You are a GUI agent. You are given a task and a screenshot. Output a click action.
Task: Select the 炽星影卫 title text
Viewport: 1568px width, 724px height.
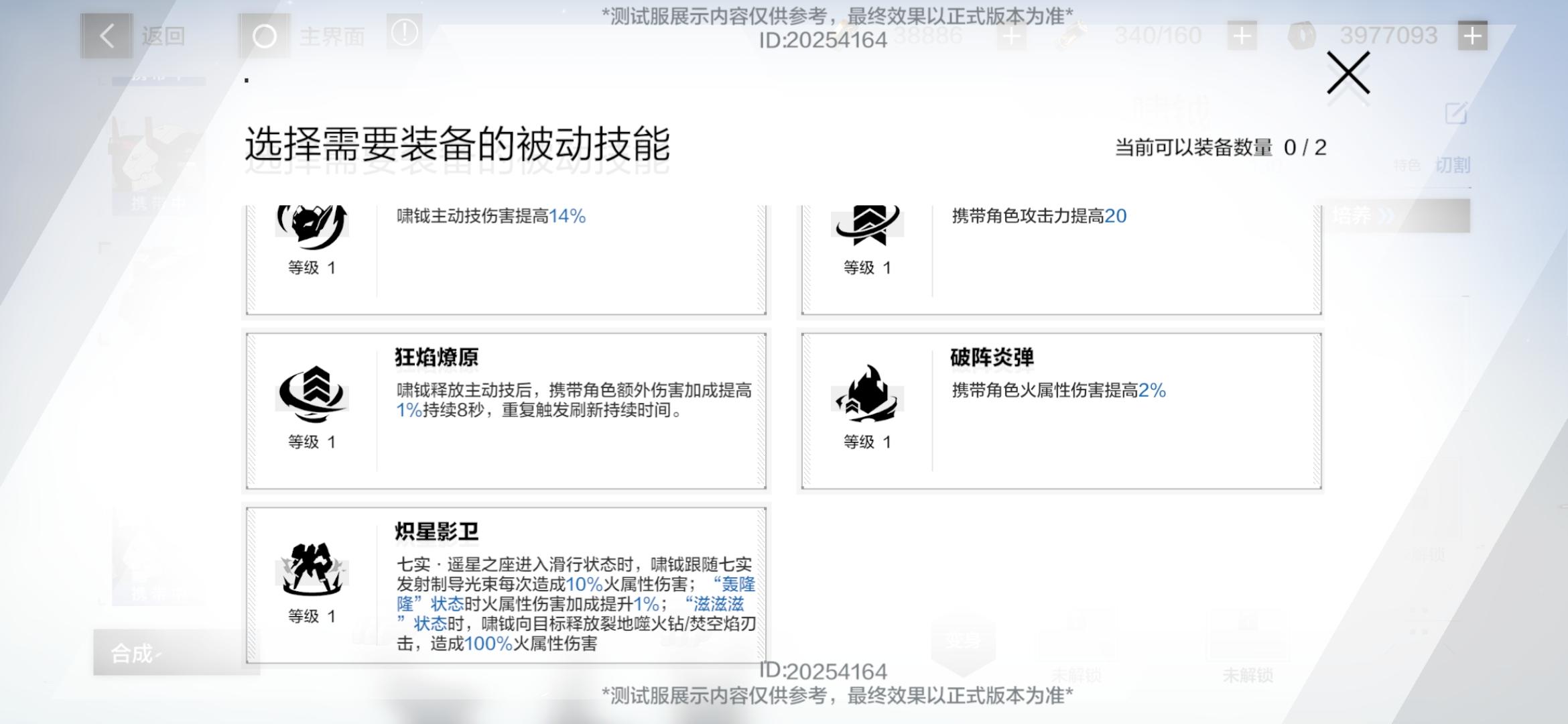click(x=437, y=532)
